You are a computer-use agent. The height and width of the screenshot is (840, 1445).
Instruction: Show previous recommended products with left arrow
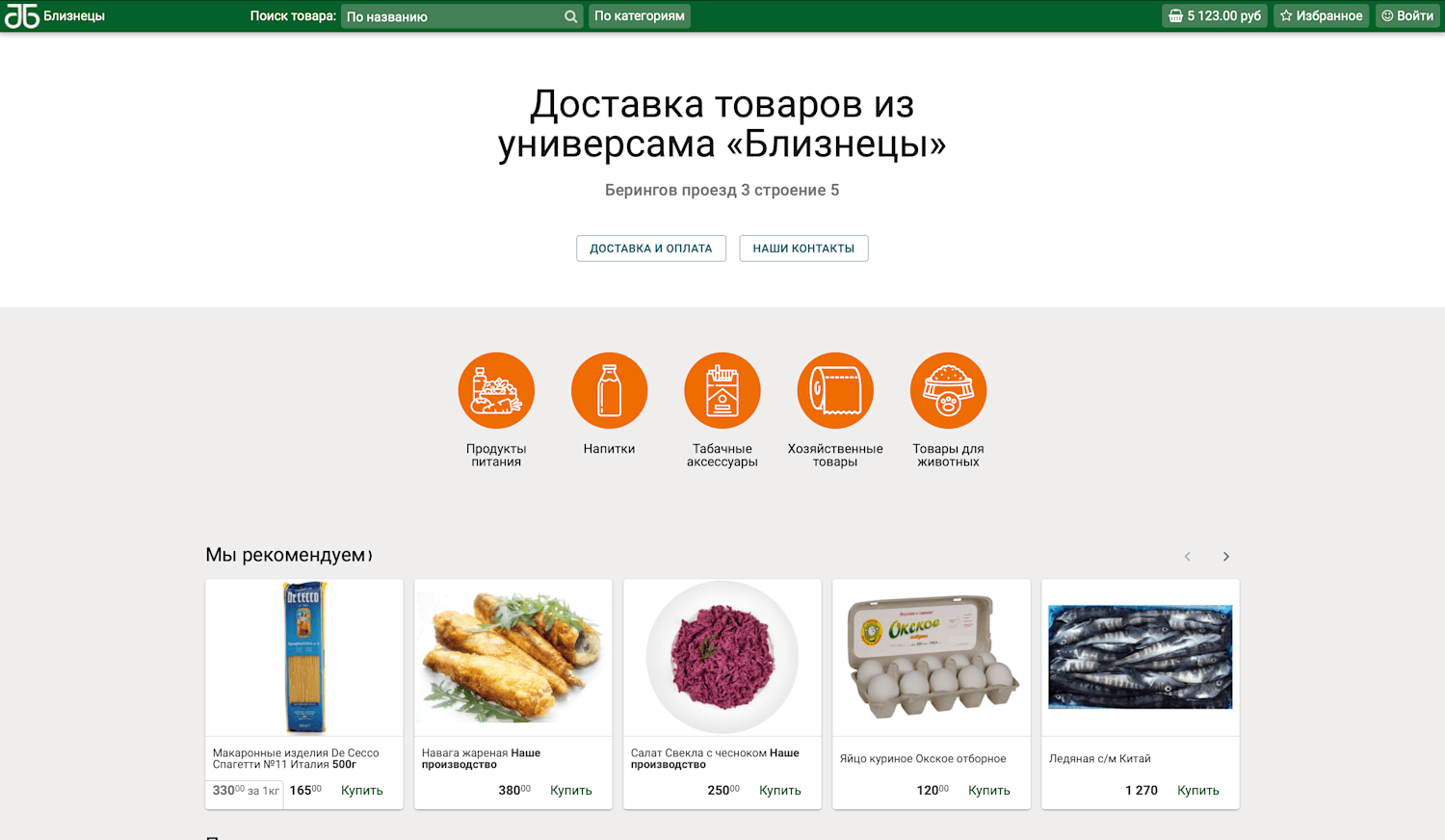tap(1187, 556)
